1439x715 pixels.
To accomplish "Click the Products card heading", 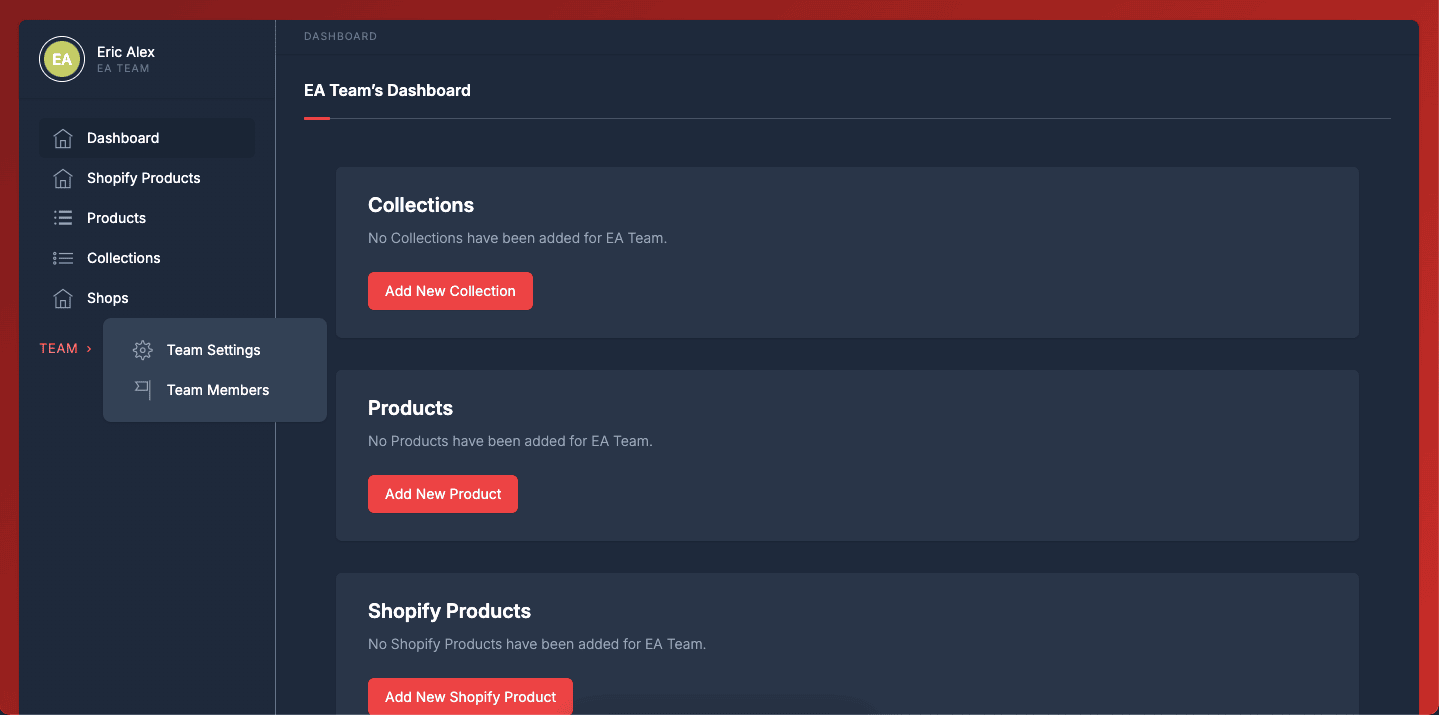I will point(410,408).
